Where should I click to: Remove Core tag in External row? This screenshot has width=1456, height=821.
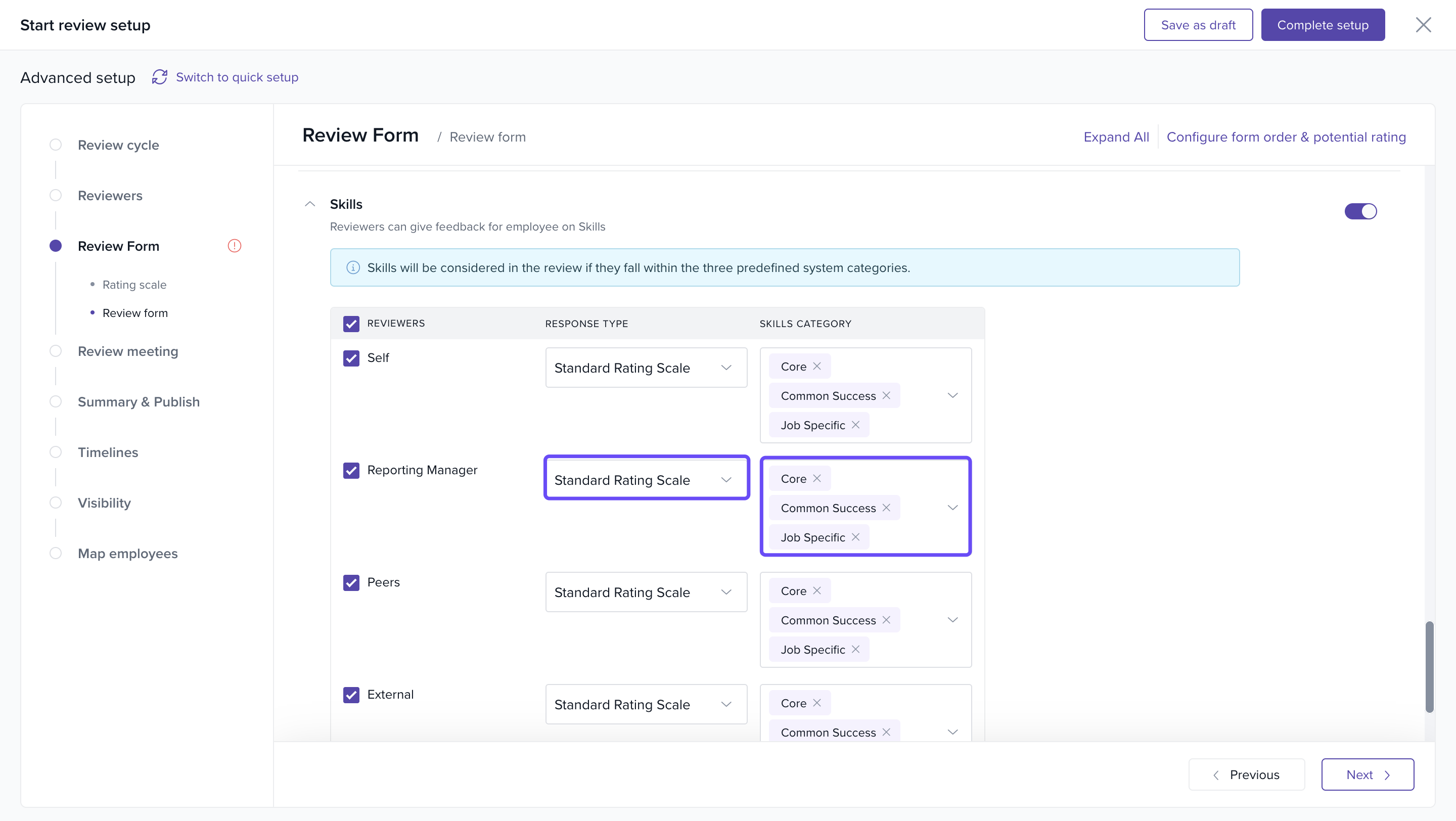817,703
